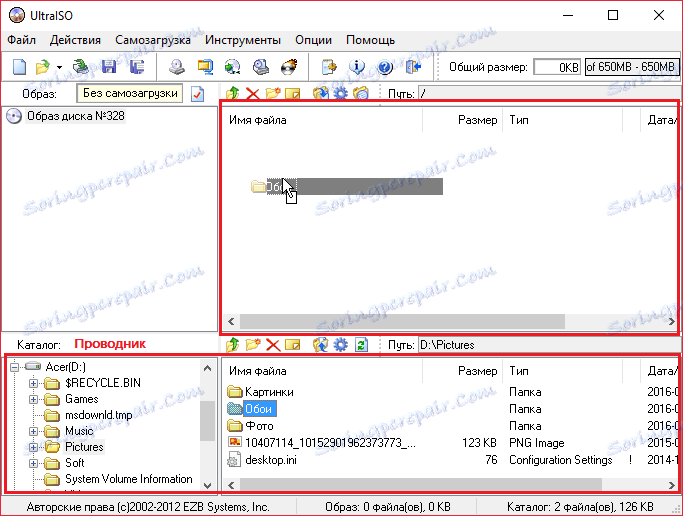Open the Файл menu

pyautogui.click(x=21, y=40)
